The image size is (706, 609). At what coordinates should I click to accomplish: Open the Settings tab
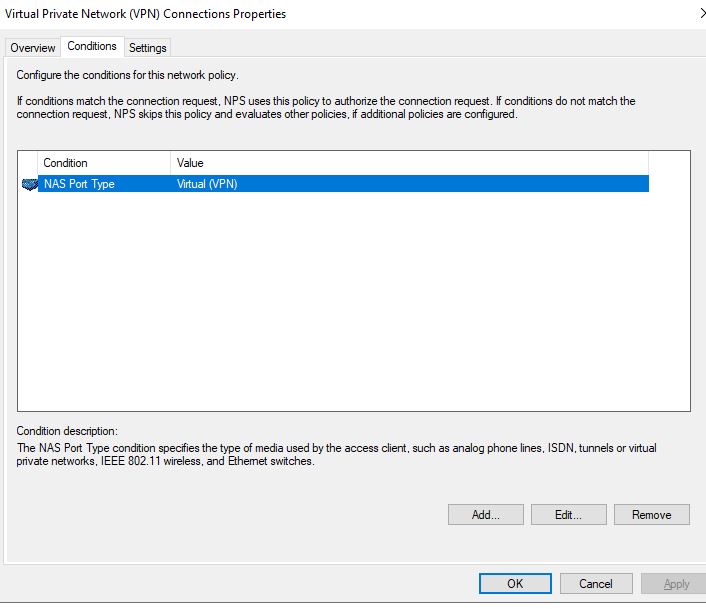(x=148, y=48)
